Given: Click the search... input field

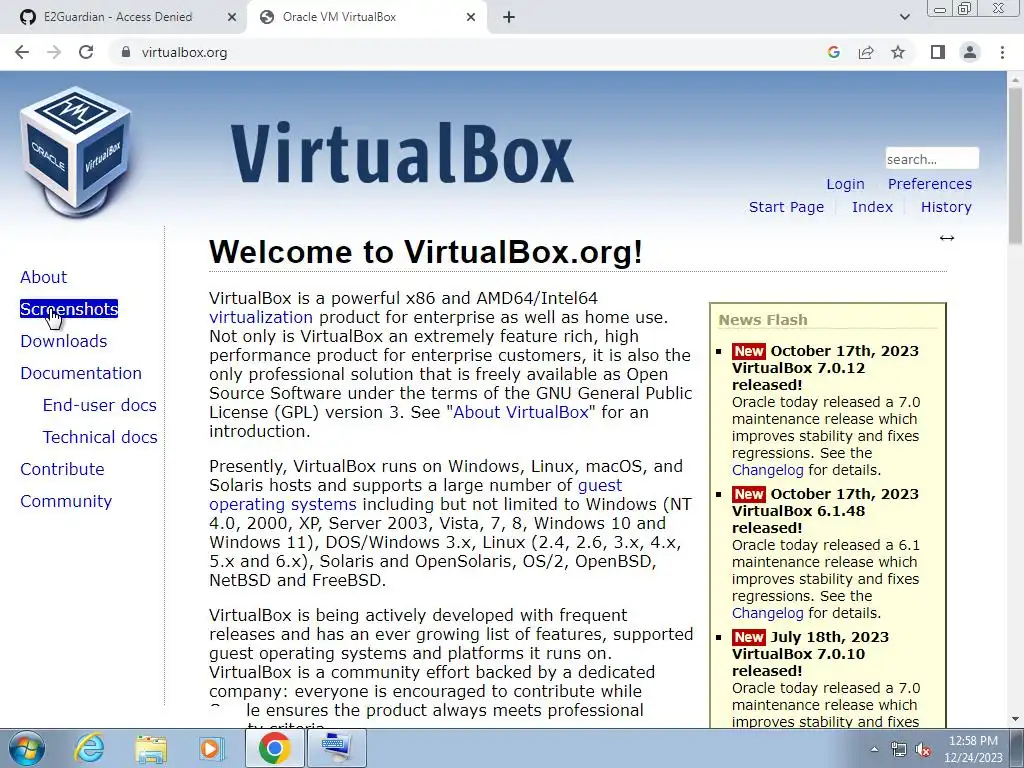Looking at the screenshot, I should [932, 159].
